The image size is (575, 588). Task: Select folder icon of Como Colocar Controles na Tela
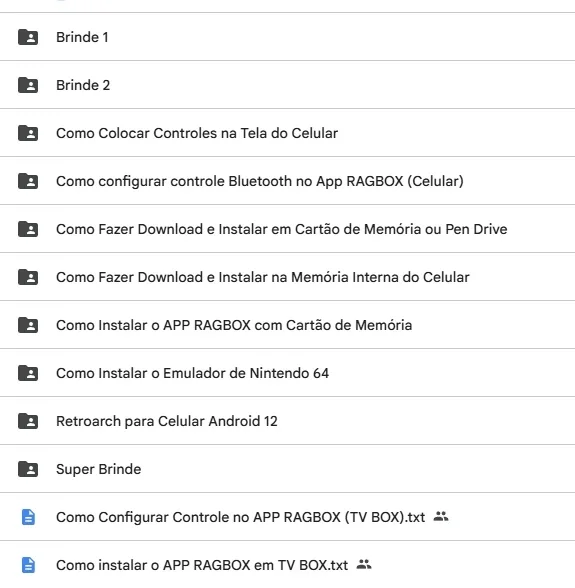pyautogui.click(x=28, y=133)
